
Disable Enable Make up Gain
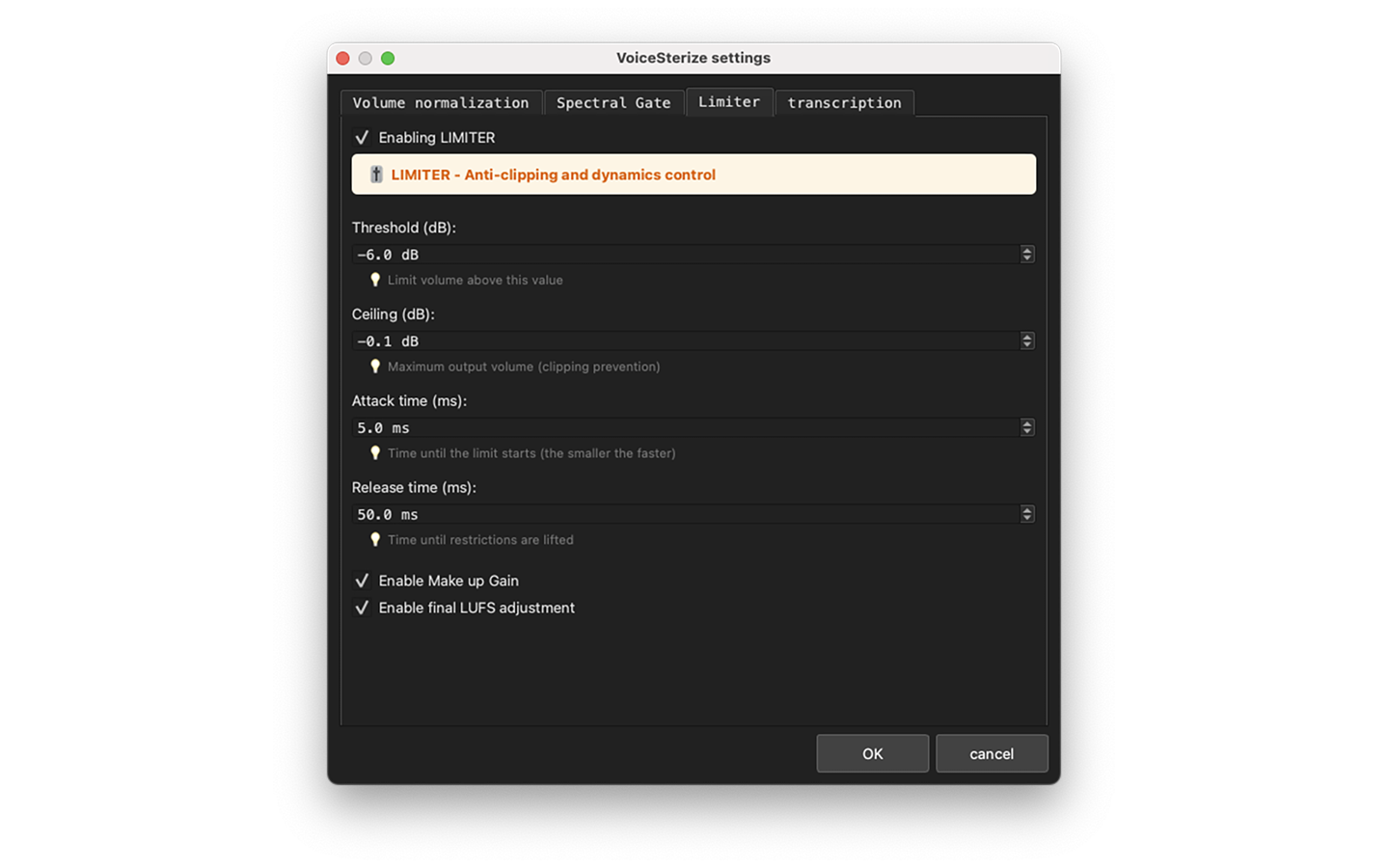pyautogui.click(x=362, y=580)
